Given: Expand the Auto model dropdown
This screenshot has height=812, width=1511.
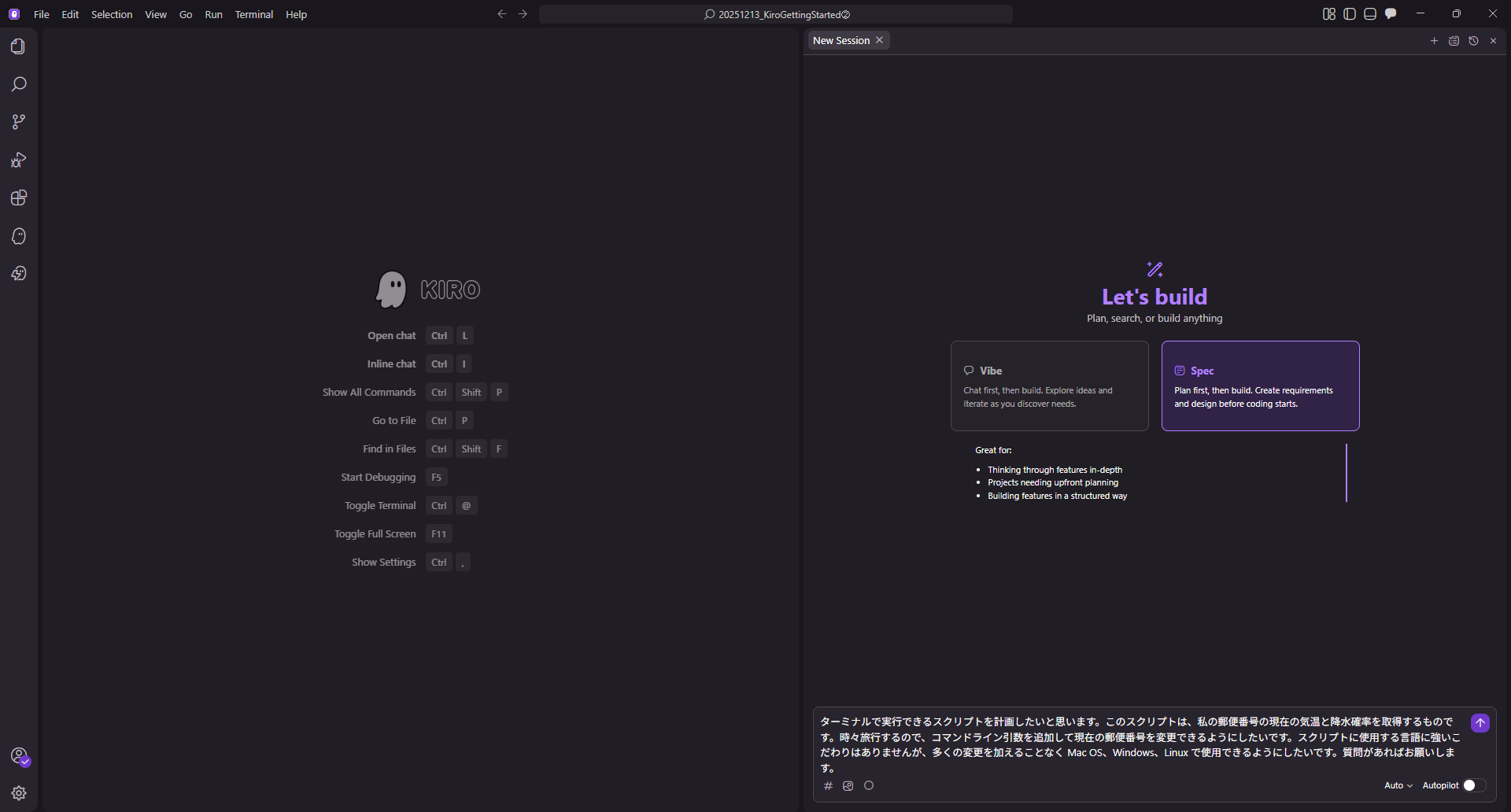Looking at the screenshot, I should 1398,785.
